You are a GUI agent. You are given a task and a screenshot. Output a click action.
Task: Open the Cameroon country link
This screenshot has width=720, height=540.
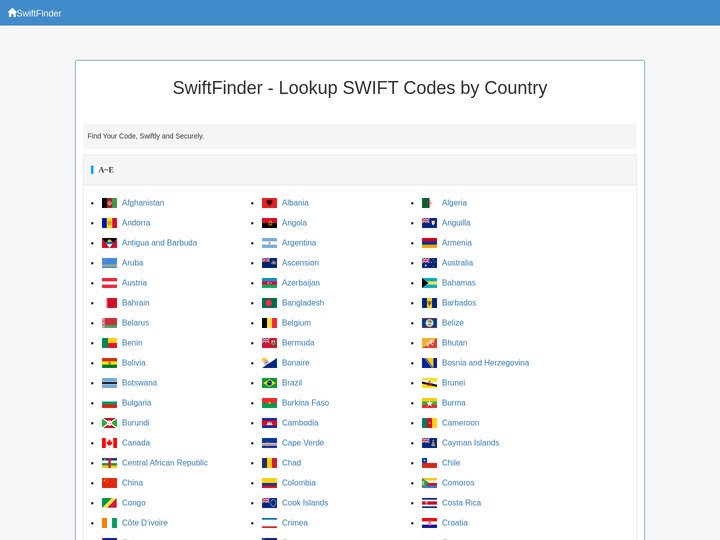(461, 423)
